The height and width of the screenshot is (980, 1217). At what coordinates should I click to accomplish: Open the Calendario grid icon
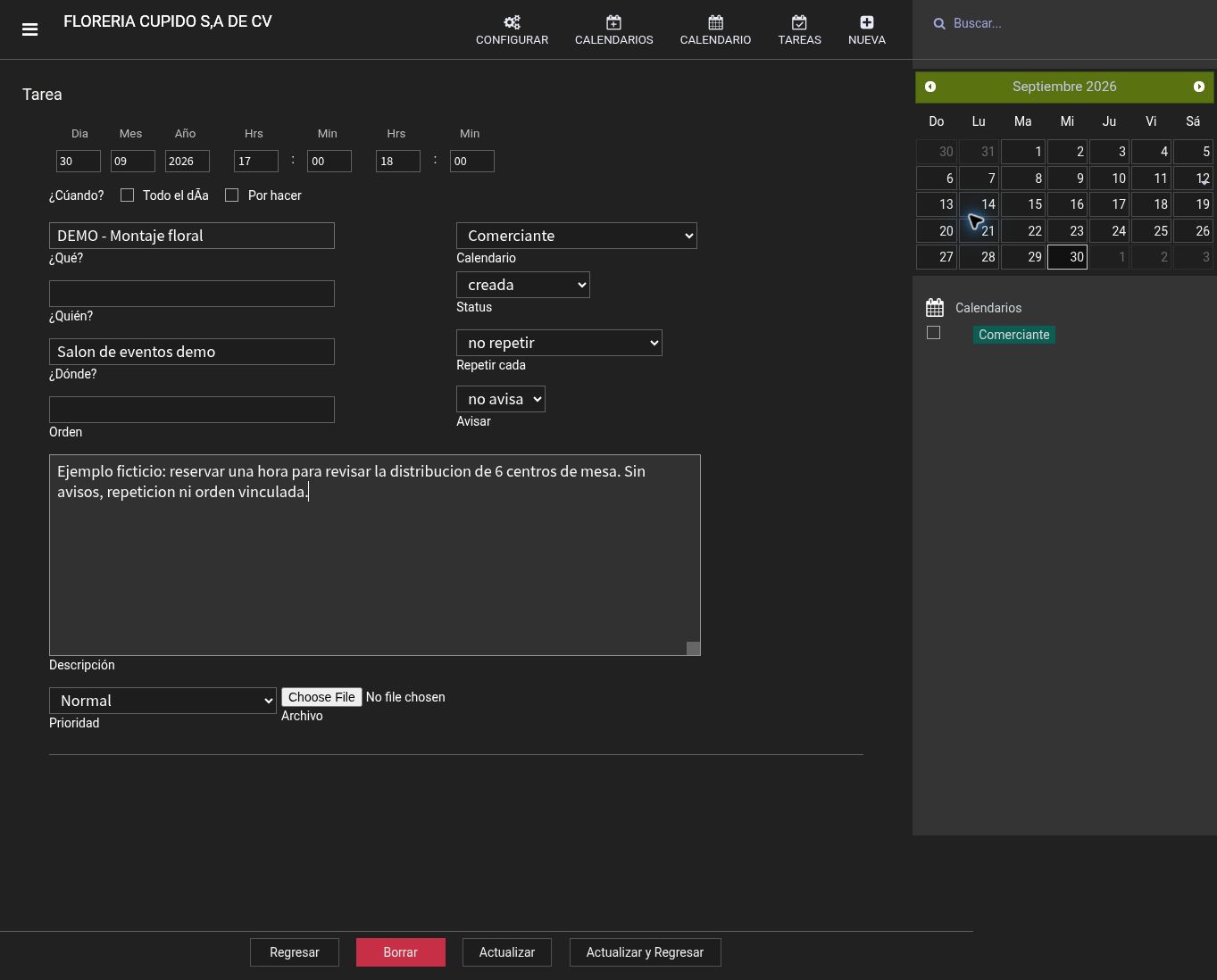(715, 22)
